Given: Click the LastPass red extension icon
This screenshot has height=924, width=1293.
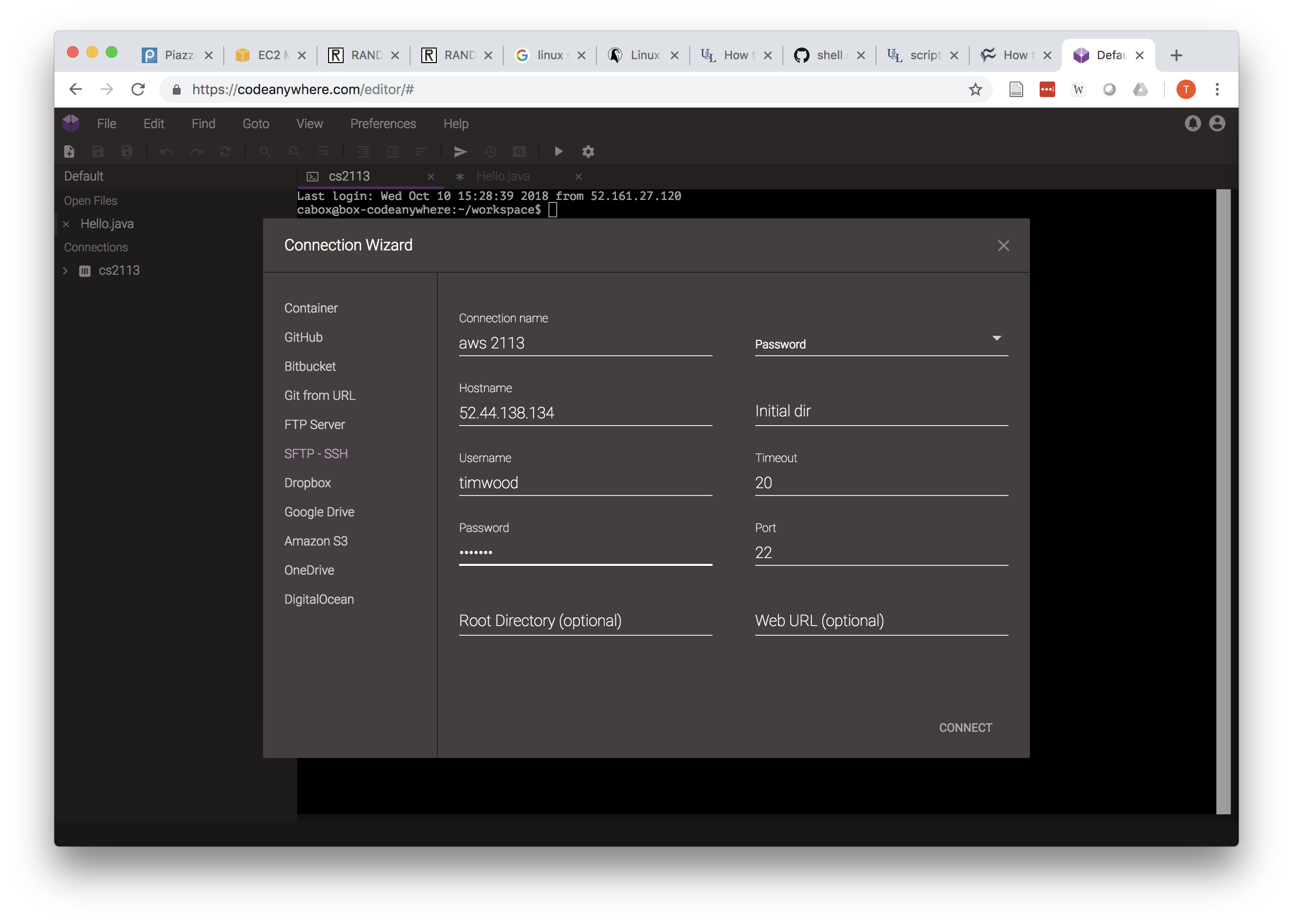Looking at the screenshot, I should 1047,89.
